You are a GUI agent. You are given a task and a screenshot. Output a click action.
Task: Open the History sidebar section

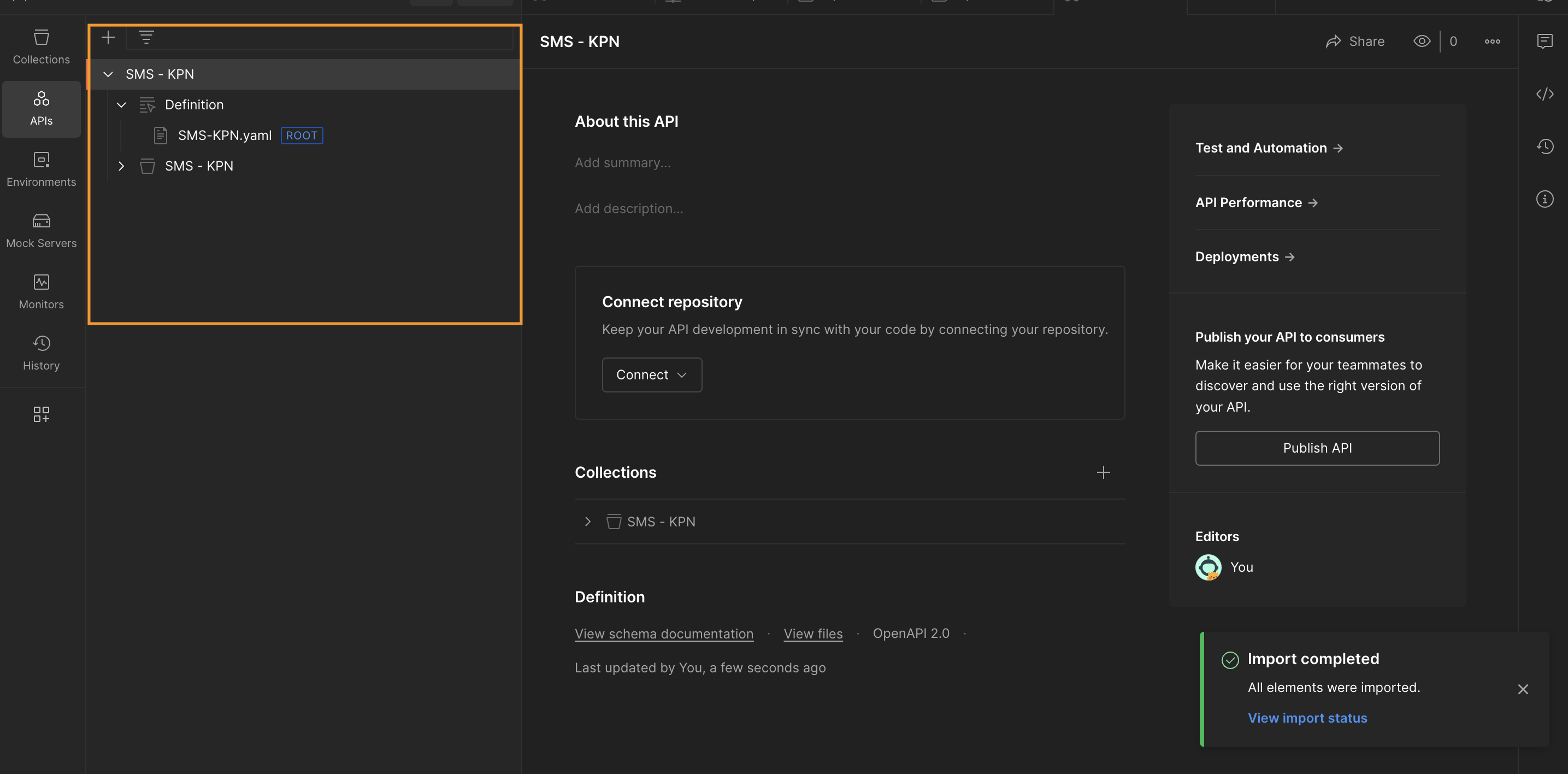(x=42, y=354)
